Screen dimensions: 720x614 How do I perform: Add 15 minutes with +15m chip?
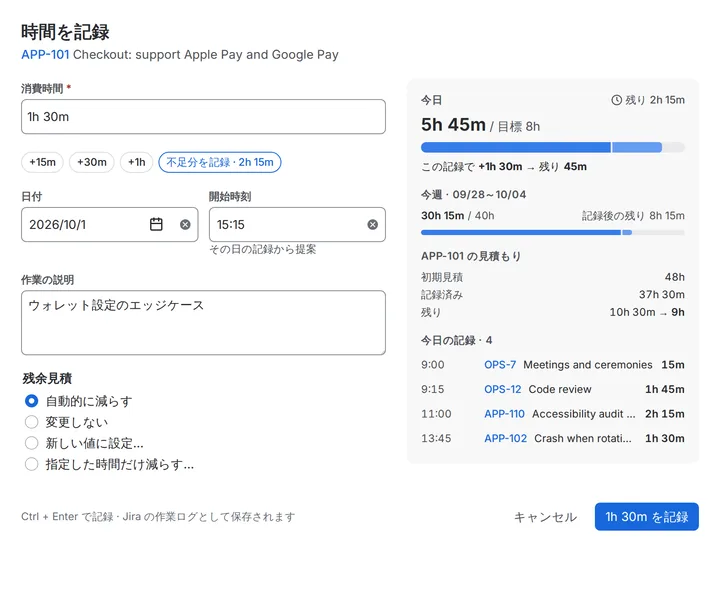click(42, 162)
